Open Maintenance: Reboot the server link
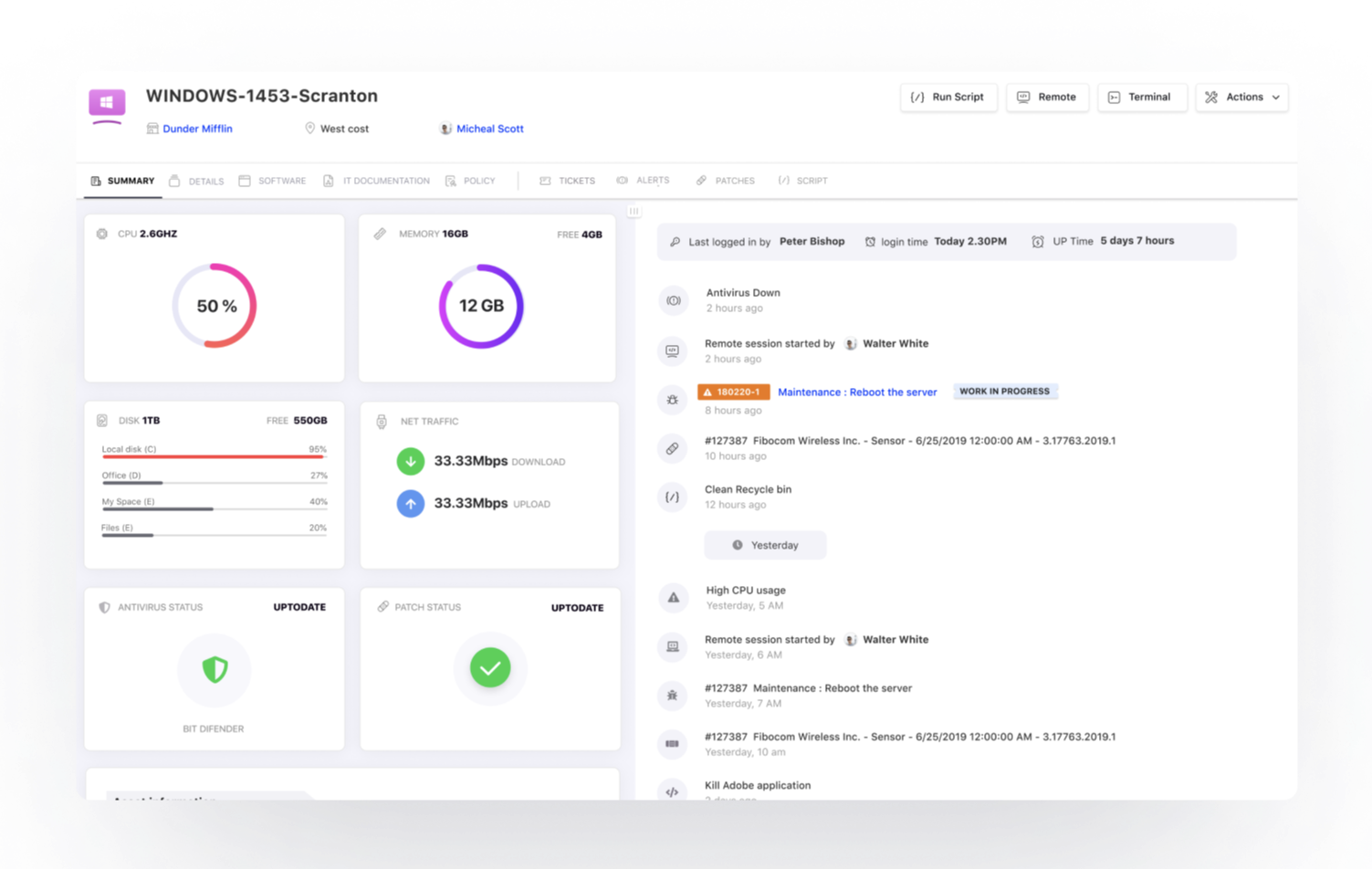This screenshot has width=1372, height=869. click(x=857, y=392)
